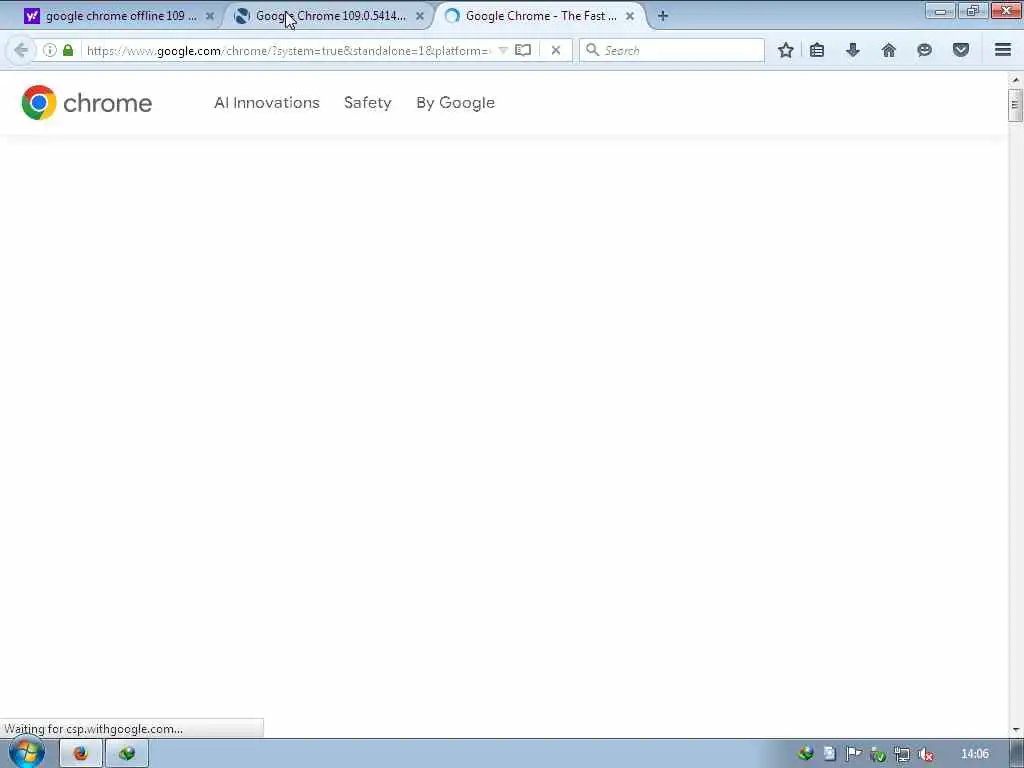Click the second taskbar application button
The height and width of the screenshot is (768, 1024).
point(127,754)
